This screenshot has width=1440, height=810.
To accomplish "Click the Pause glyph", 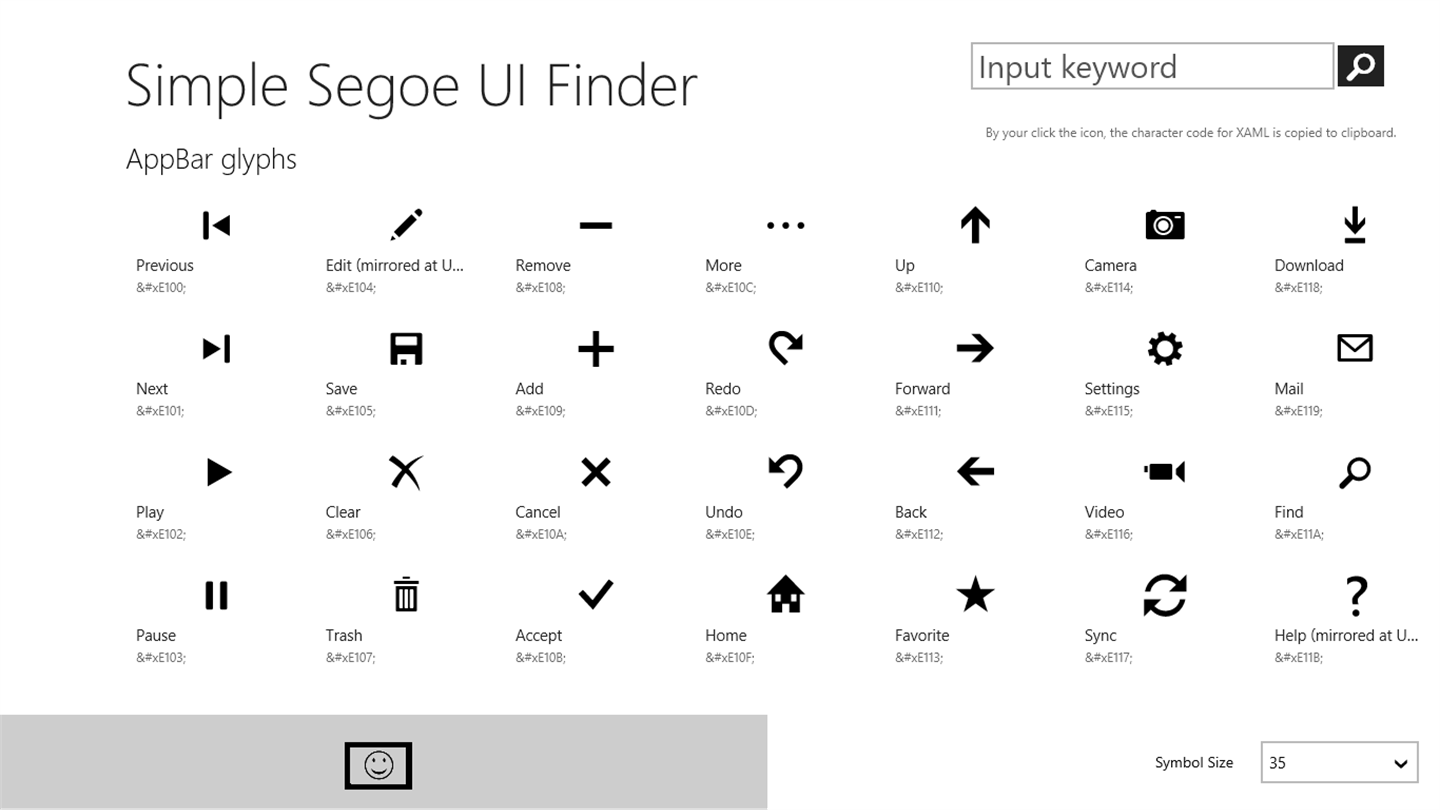I will click(216, 595).
